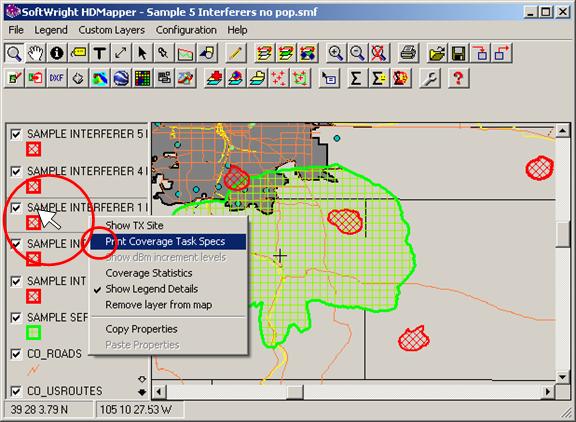Choose Show TX Site from context menu
Viewport: 576px width, 422px height.
(x=169, y=226)
